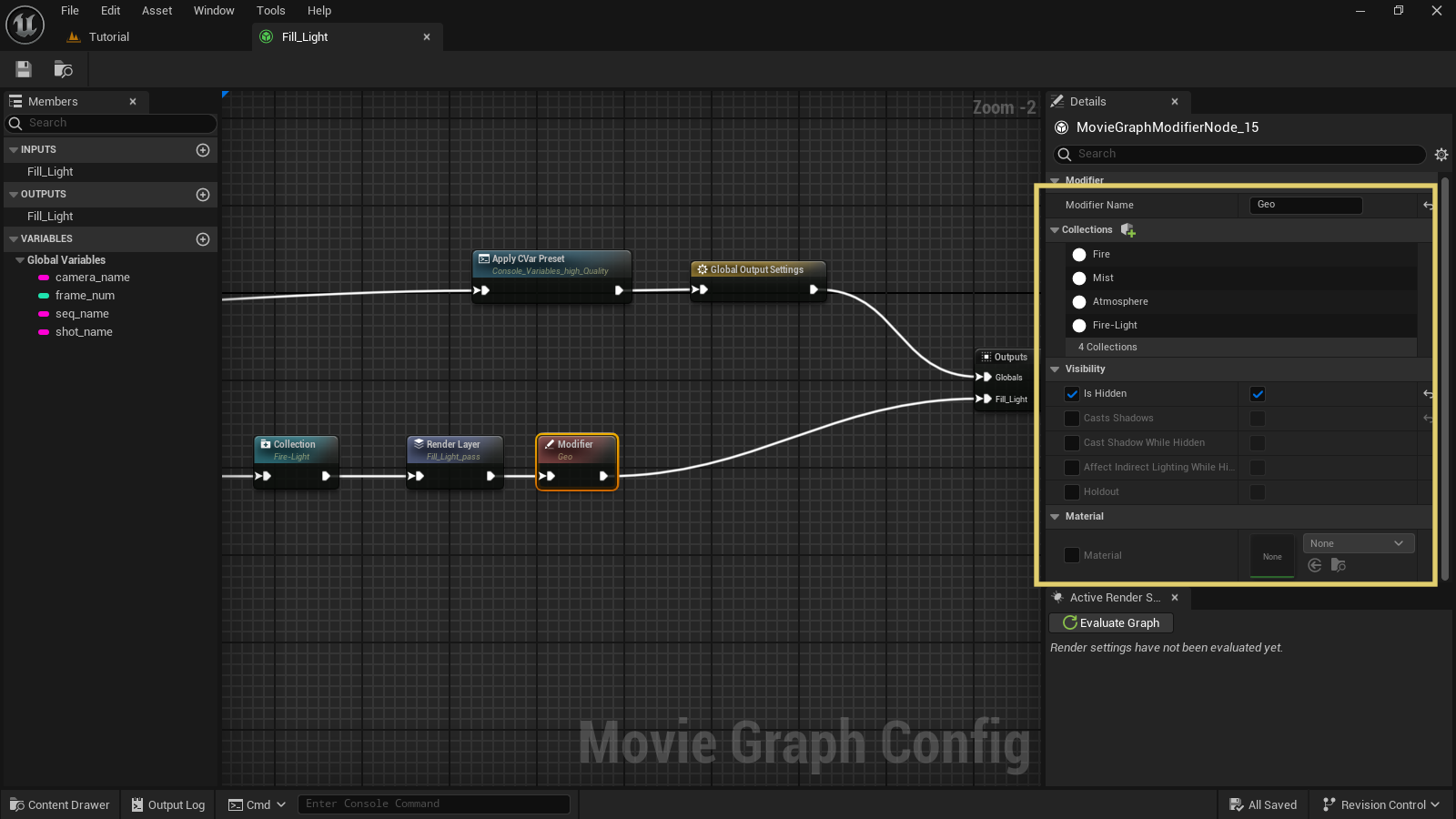Click the Fill_Light input pin on Outputs
Screen dimensions: 1456x819
point(984,399)
